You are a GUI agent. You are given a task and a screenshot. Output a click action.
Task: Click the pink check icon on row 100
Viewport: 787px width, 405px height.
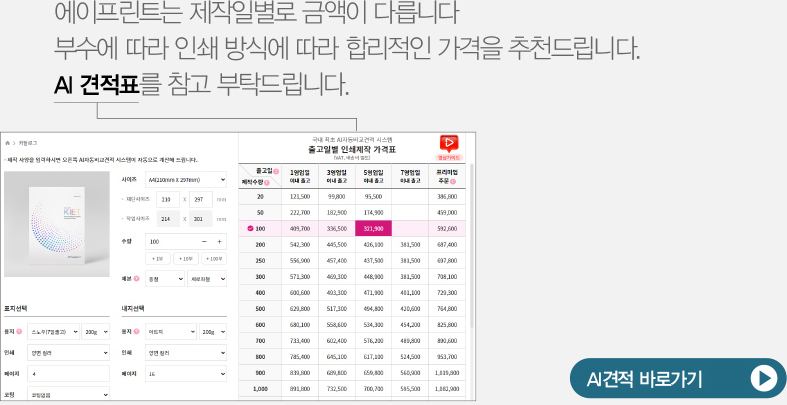click(x=250, y=228)
